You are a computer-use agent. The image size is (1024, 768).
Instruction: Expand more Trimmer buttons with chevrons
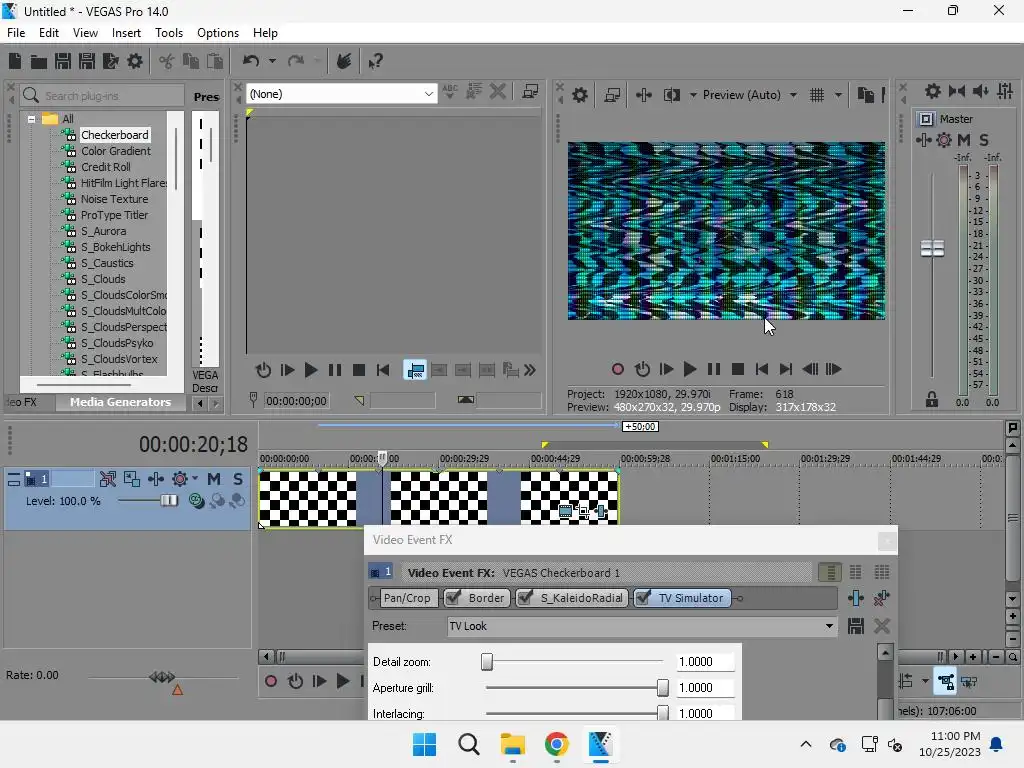[x=530, y=370]
